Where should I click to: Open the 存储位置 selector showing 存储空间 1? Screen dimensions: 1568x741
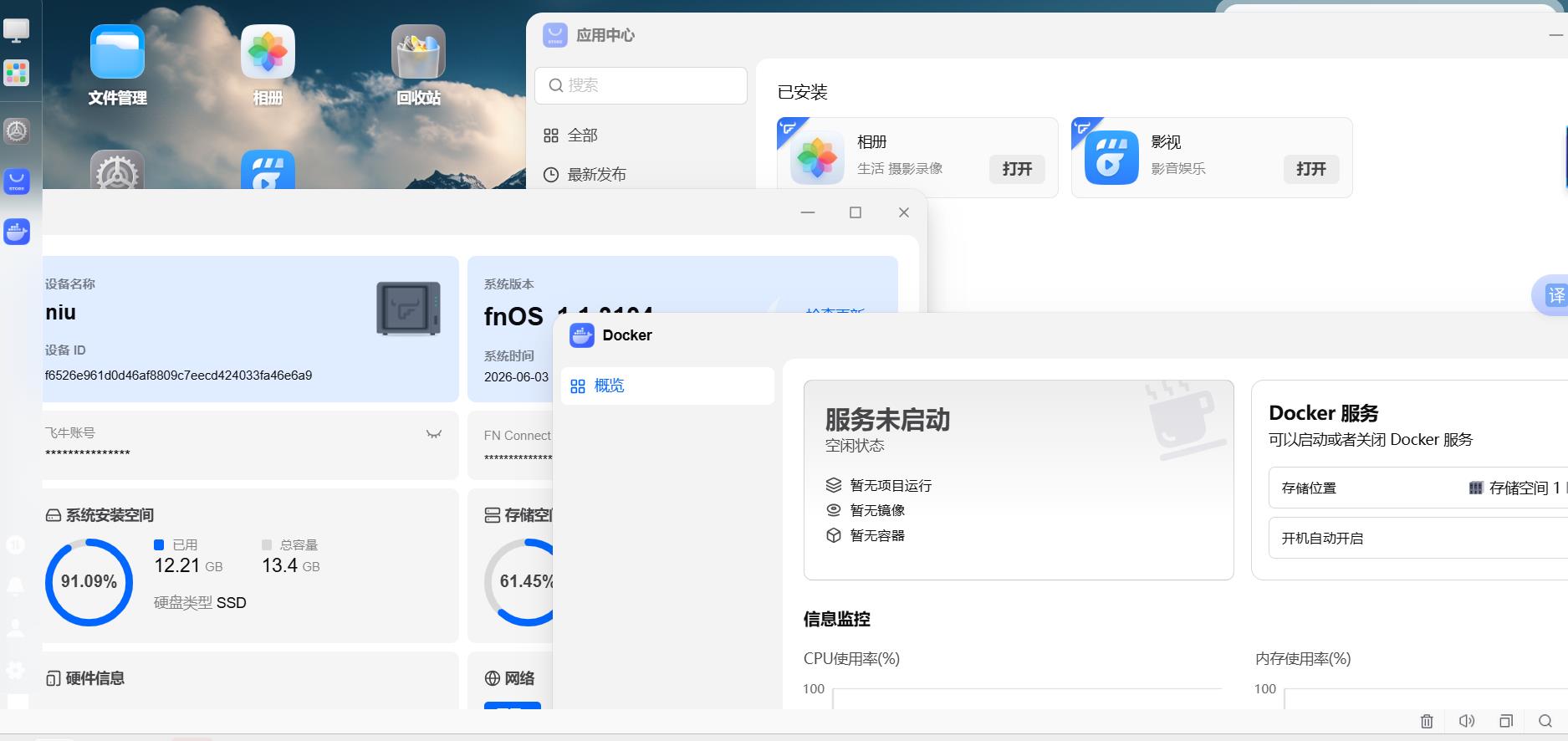[x=1418, y=488]
